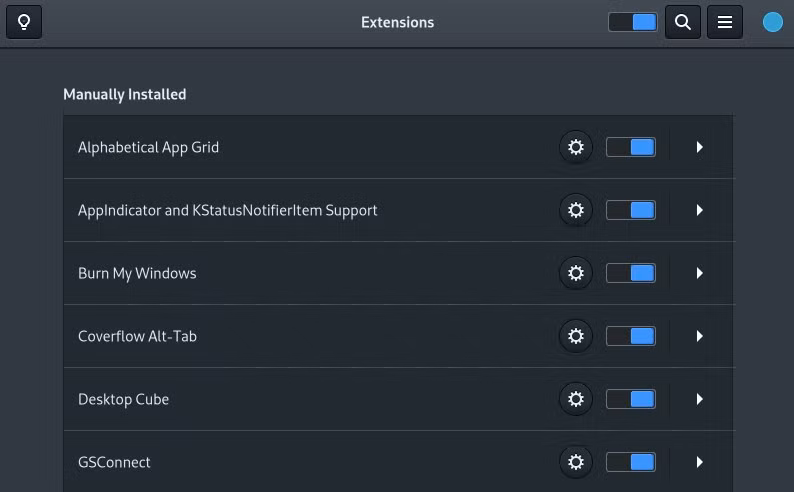Open the hamburger menu button
794x492 pixels.
725,22
